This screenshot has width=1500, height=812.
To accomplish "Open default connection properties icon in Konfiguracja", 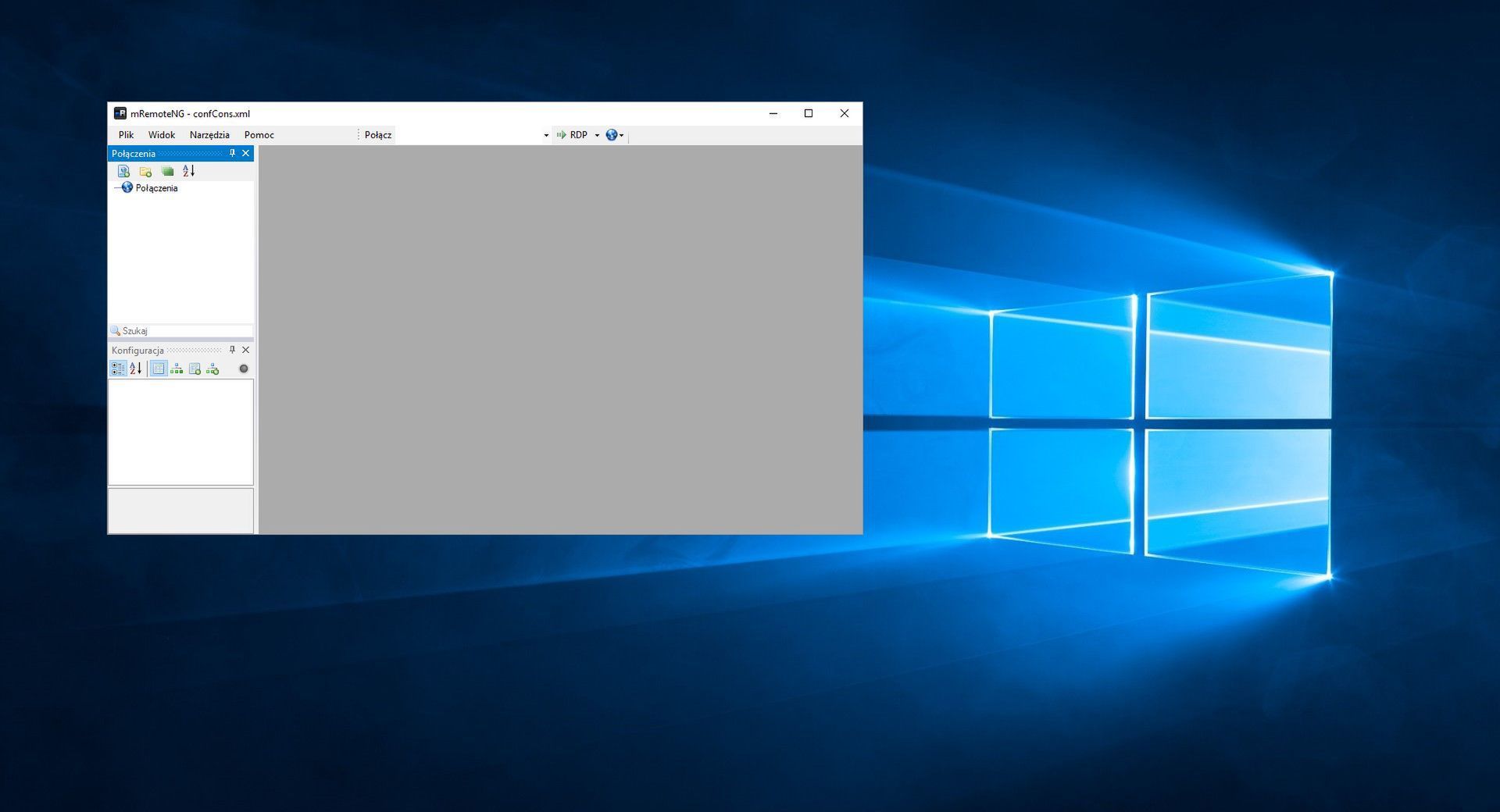I will pyautogui.click(x=196, y=369).
